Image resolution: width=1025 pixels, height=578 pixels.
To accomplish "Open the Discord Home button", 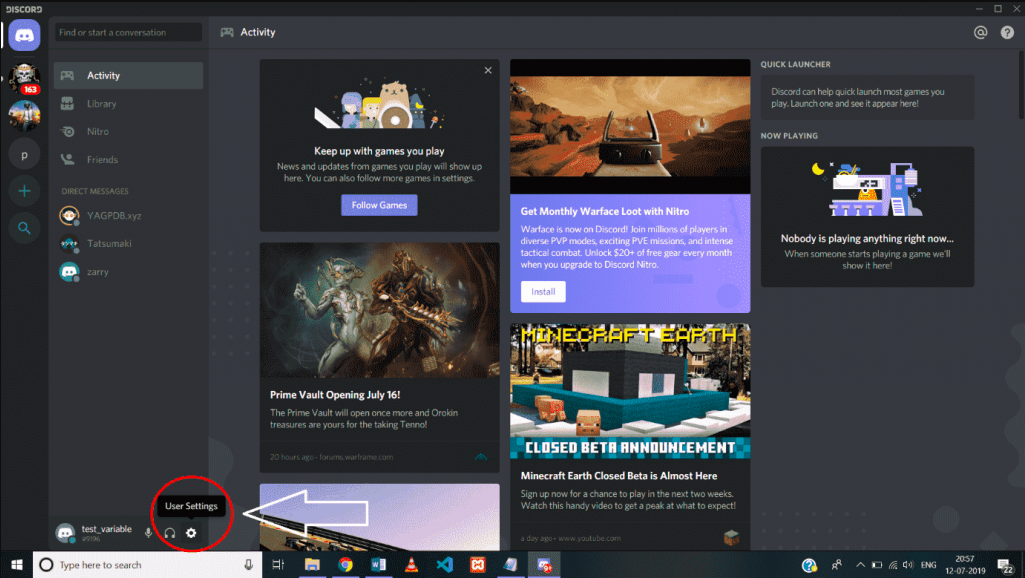I will (24, 35).
